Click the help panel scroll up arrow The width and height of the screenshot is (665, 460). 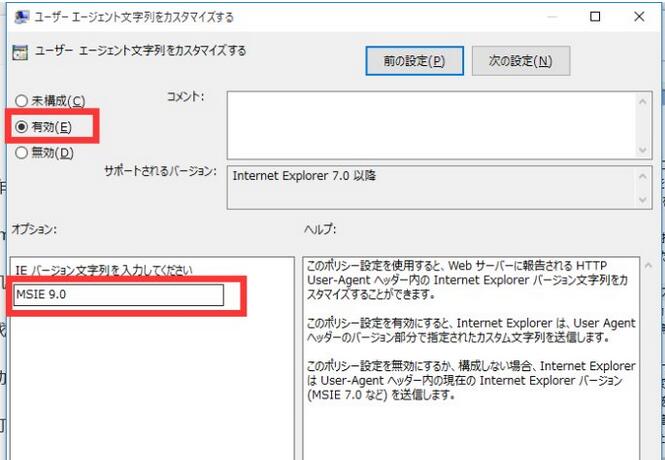(x=648, y=266)
